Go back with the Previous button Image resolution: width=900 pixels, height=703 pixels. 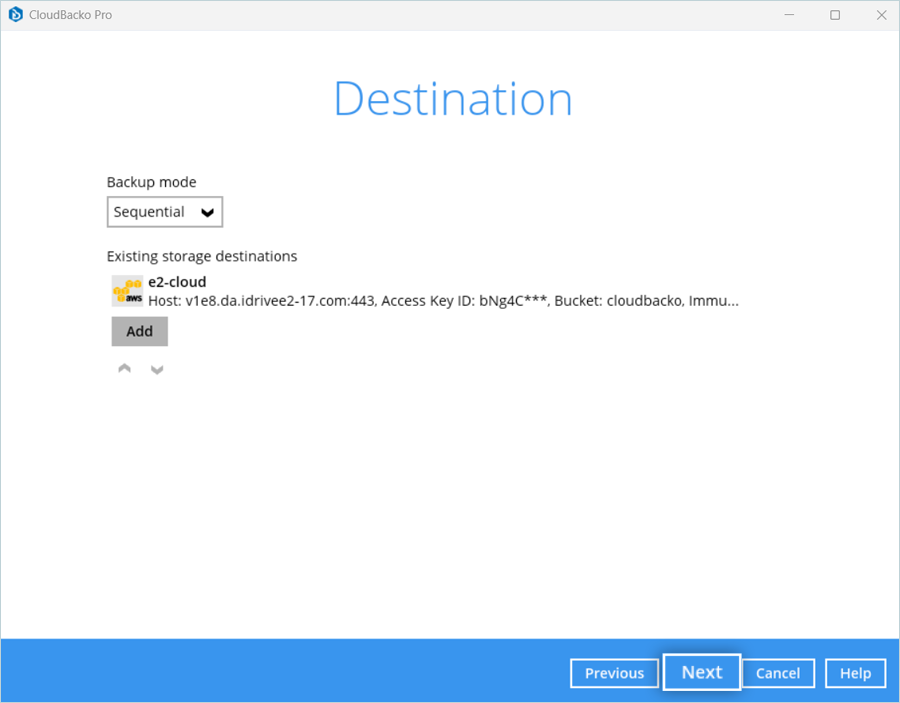(614, 673)
